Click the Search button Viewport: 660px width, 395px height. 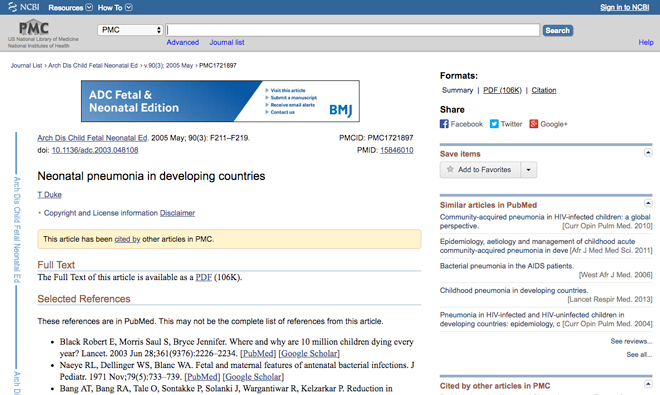[558, 30]
